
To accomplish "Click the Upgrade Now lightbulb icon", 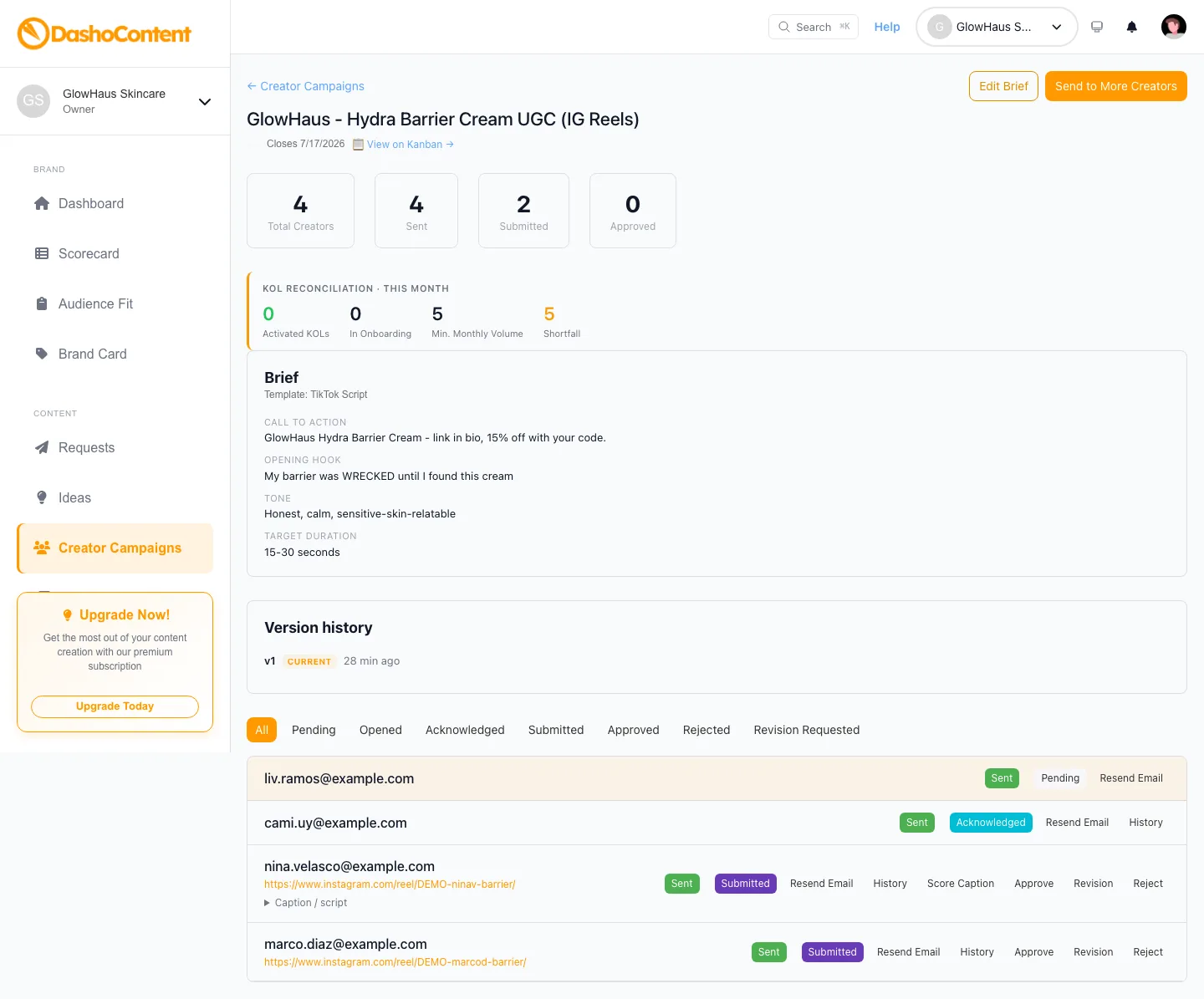I will click(x=68, y=615).
